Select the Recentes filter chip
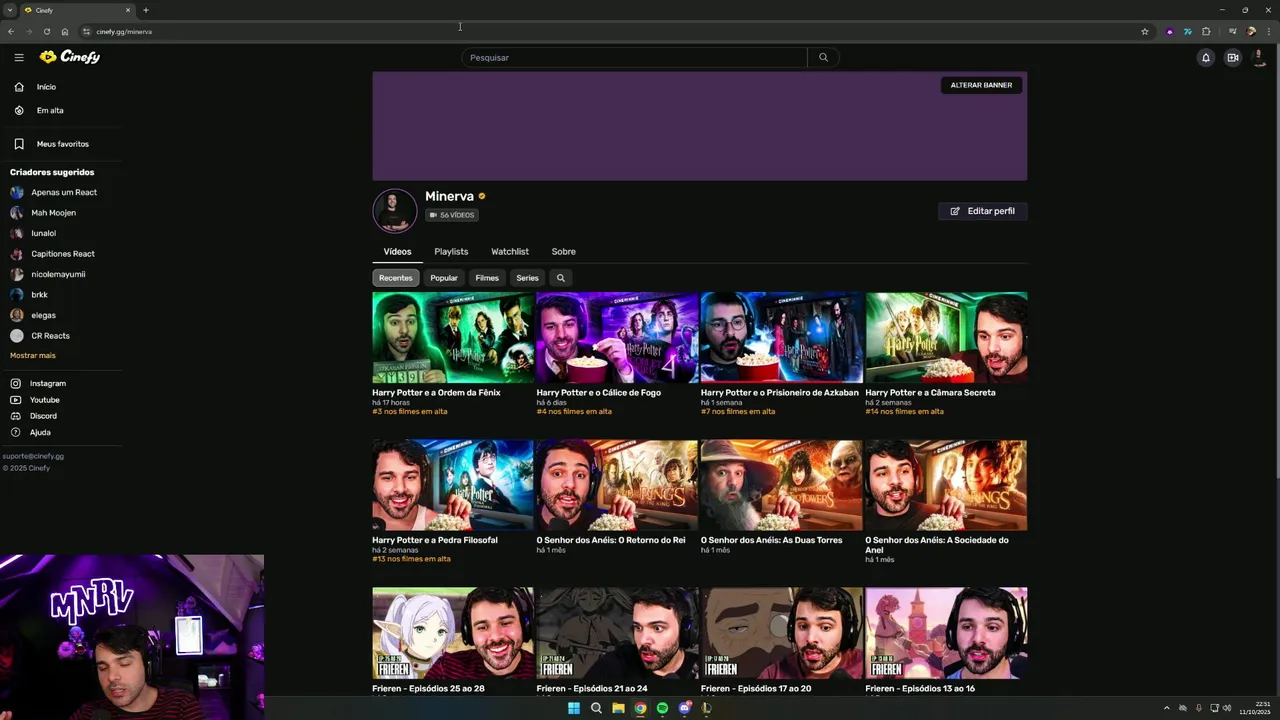The width and height of the screenshot is (1280, 720). point(395,277)
